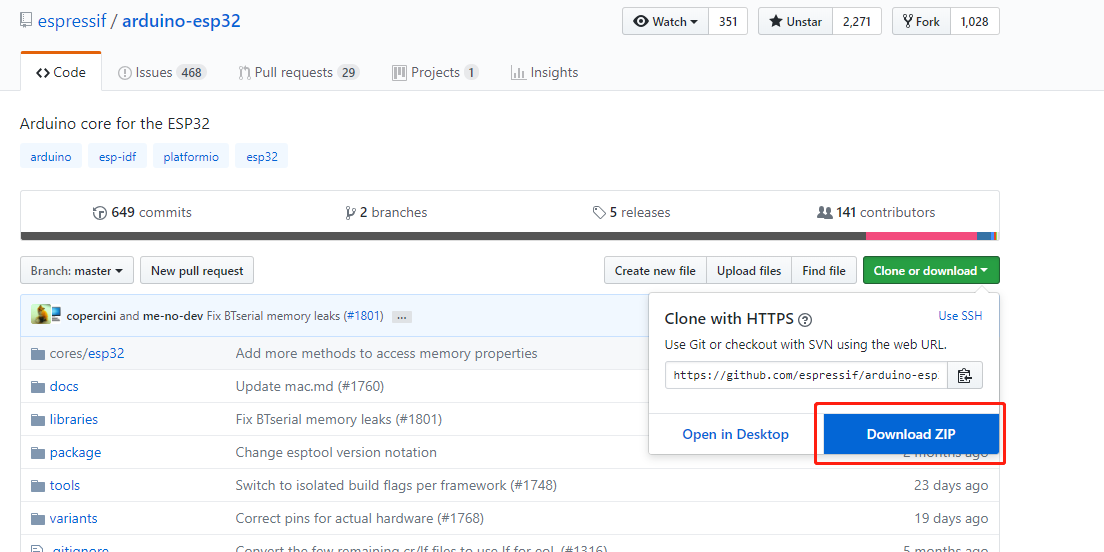
Task: Click the esp32 topic tag
Action: [x=262, y=157]
